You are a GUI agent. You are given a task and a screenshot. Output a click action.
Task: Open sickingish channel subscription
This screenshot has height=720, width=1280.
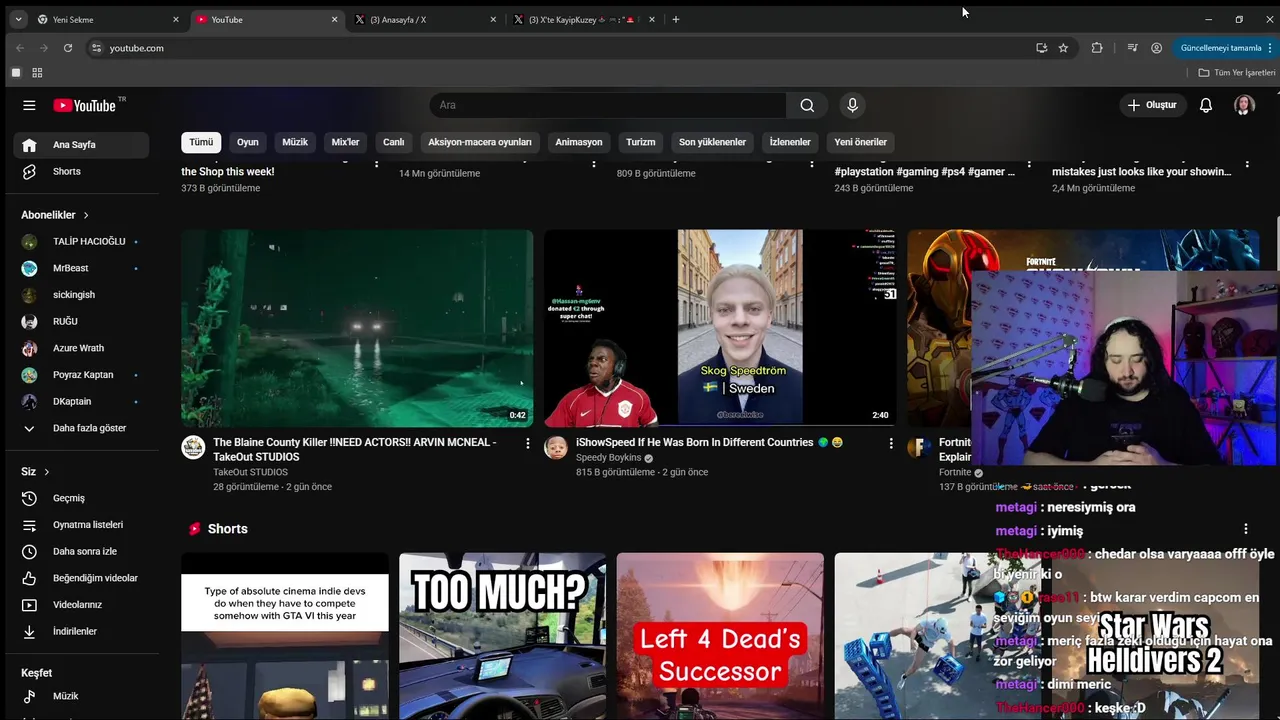pos(81,295)
